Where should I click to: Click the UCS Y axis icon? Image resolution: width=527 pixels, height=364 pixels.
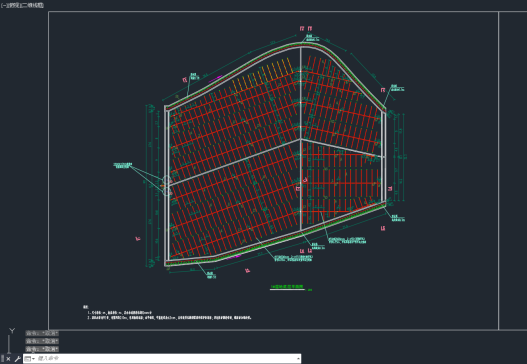click(12, 331)
